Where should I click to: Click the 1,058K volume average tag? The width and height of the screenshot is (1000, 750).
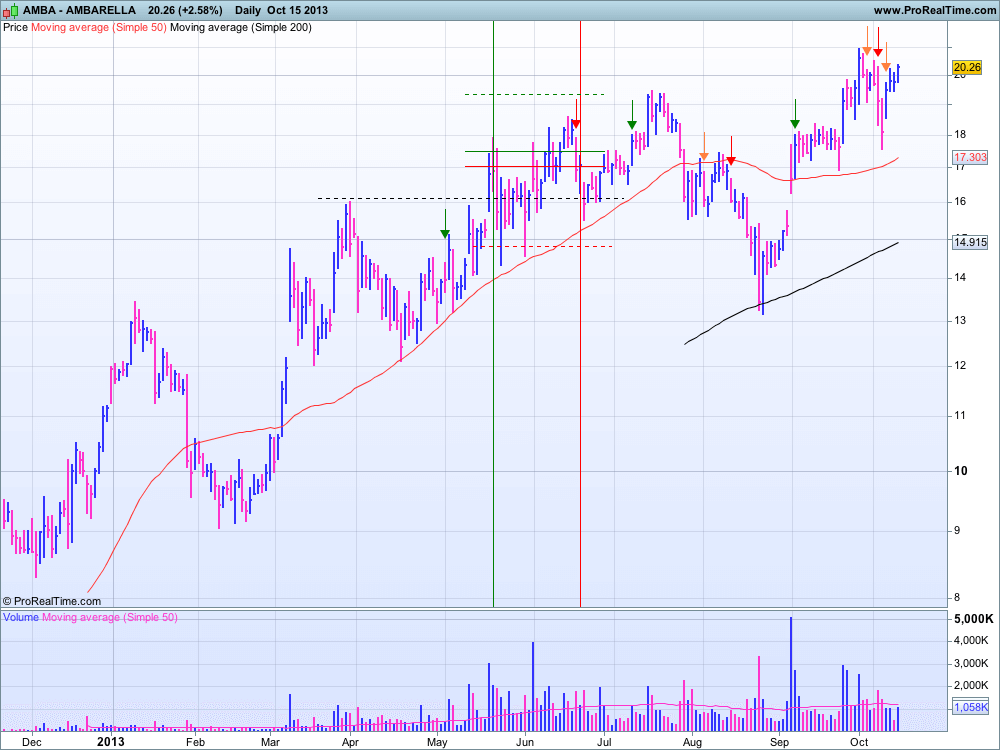click(971, 707)
